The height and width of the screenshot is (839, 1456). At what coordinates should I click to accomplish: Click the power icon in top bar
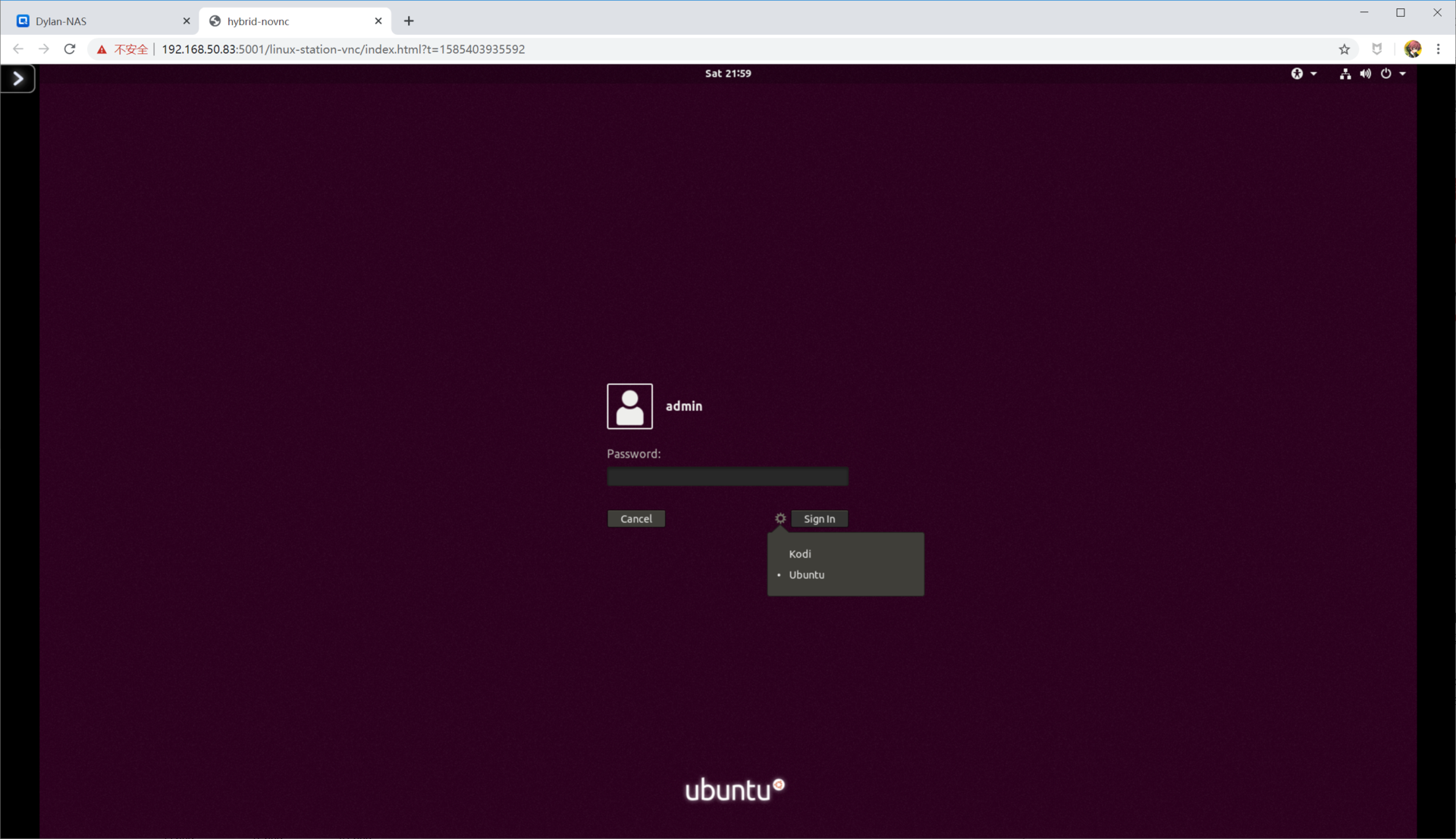tap(1385, 74)
